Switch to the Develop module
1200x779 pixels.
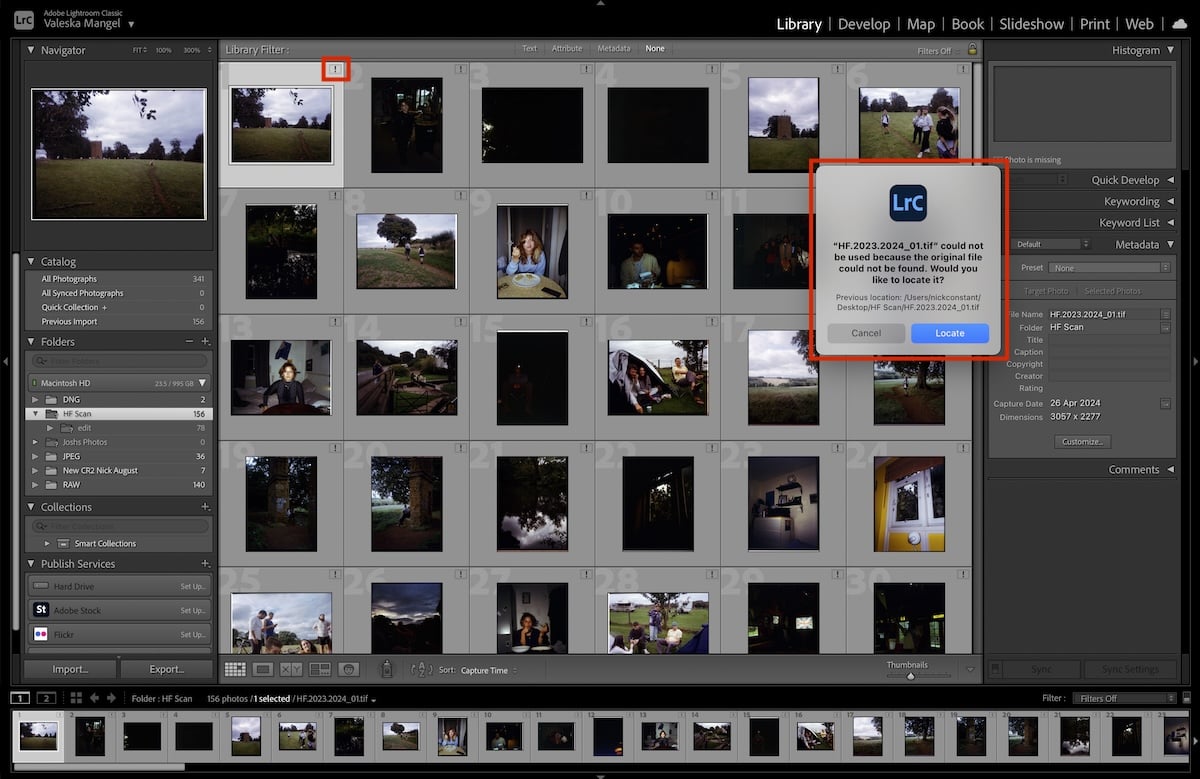pyautogui.click(x=864, y=23)
